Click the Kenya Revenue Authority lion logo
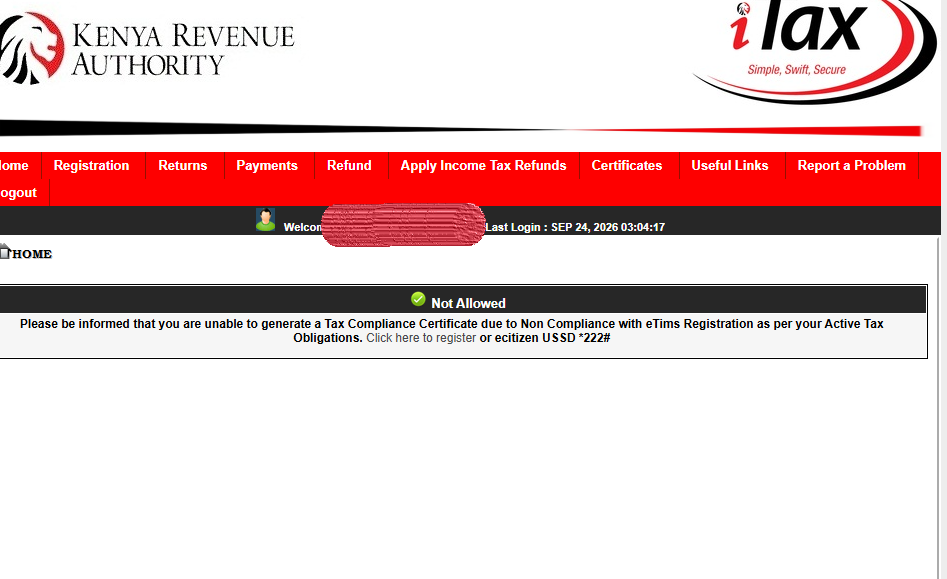Image resolution: width=947 pixels, height=579 pixels. point(31,48)
